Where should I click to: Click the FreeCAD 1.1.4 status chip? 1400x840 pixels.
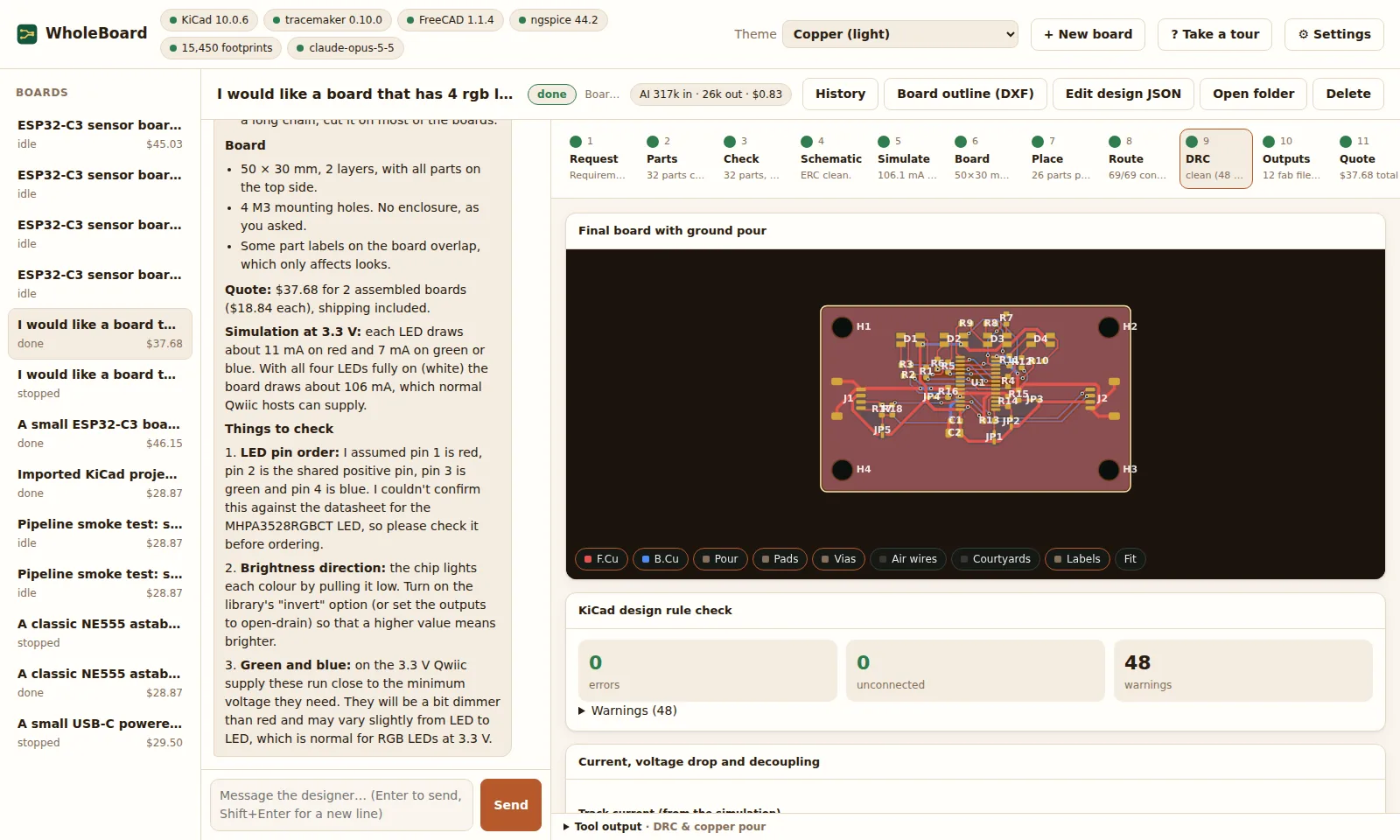click(x=450, y=20)
